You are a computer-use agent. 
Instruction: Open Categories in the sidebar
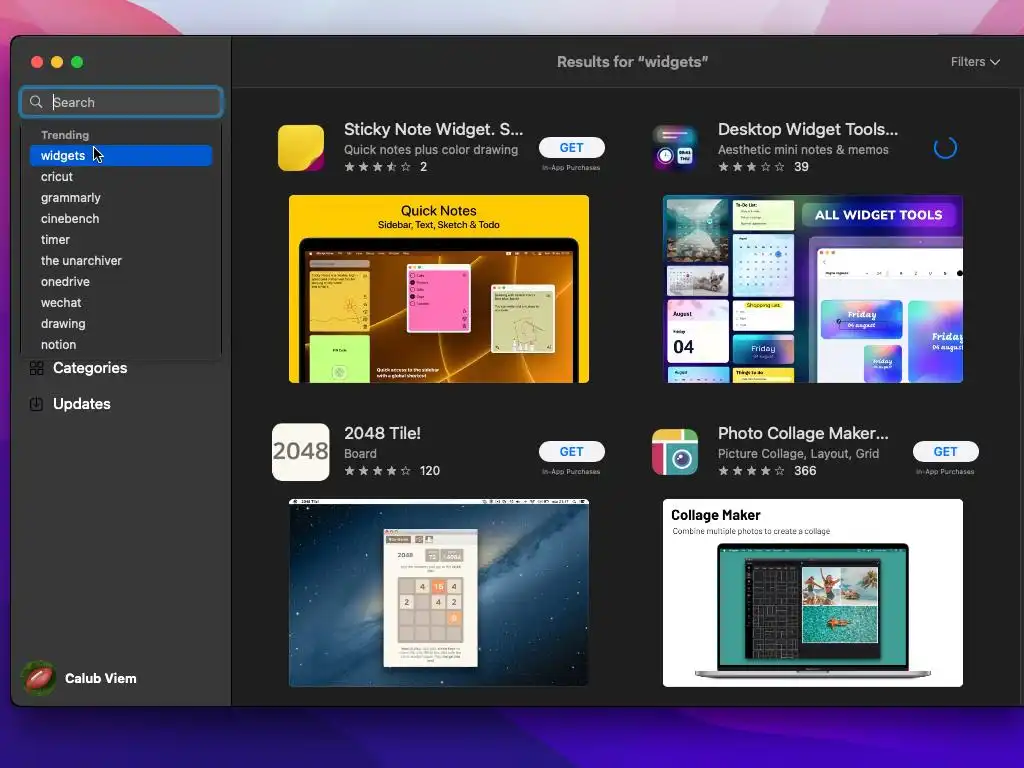click(90, 368)
